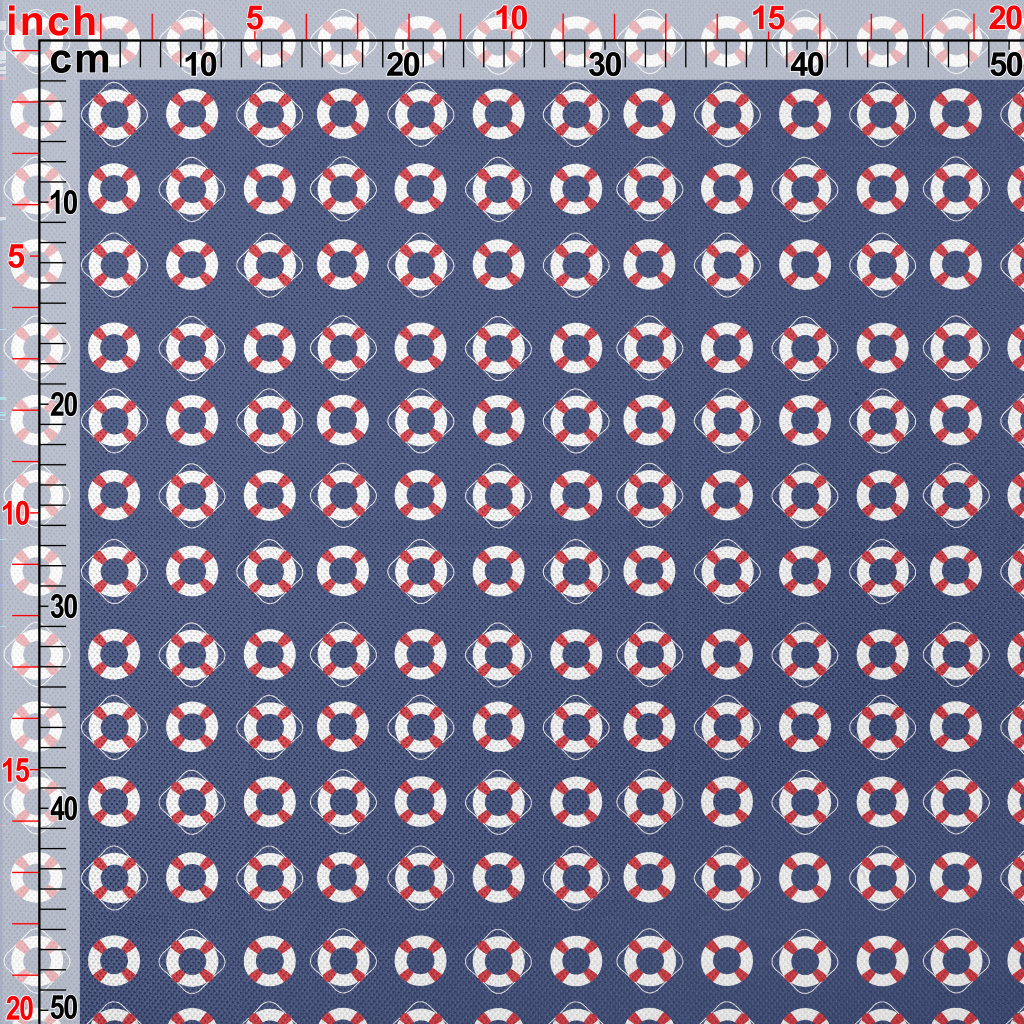Click the lifebuoy just right of left ruler's 40 cm label
This screenshot has height=1024, width=1024.
(x=115, y=800)
